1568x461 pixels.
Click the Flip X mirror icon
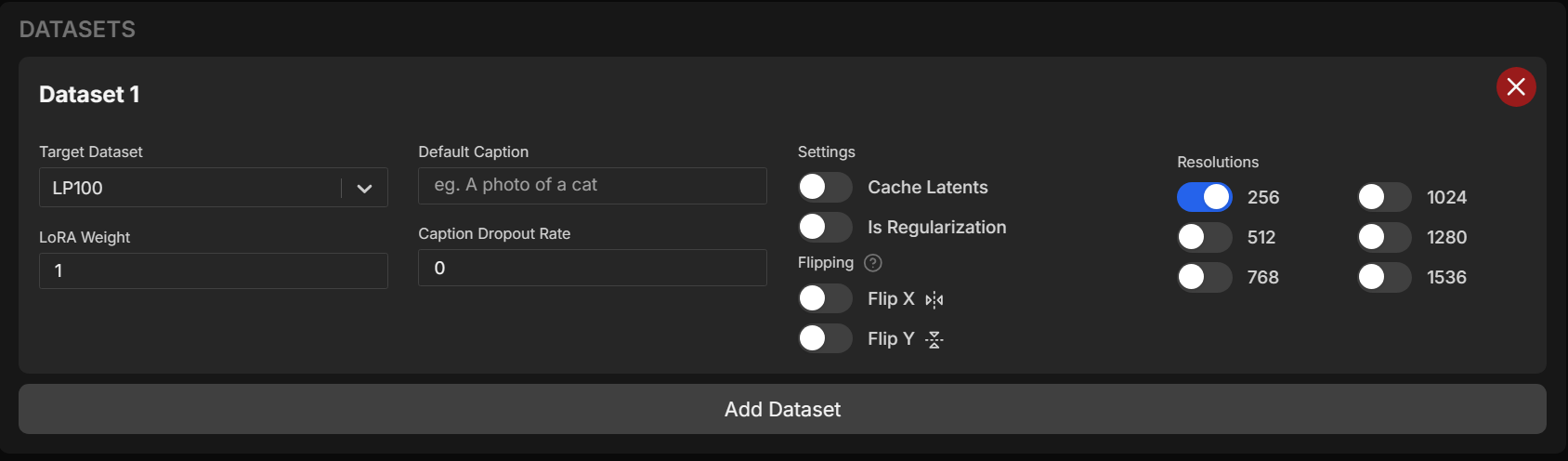click(x=934, y=299)
